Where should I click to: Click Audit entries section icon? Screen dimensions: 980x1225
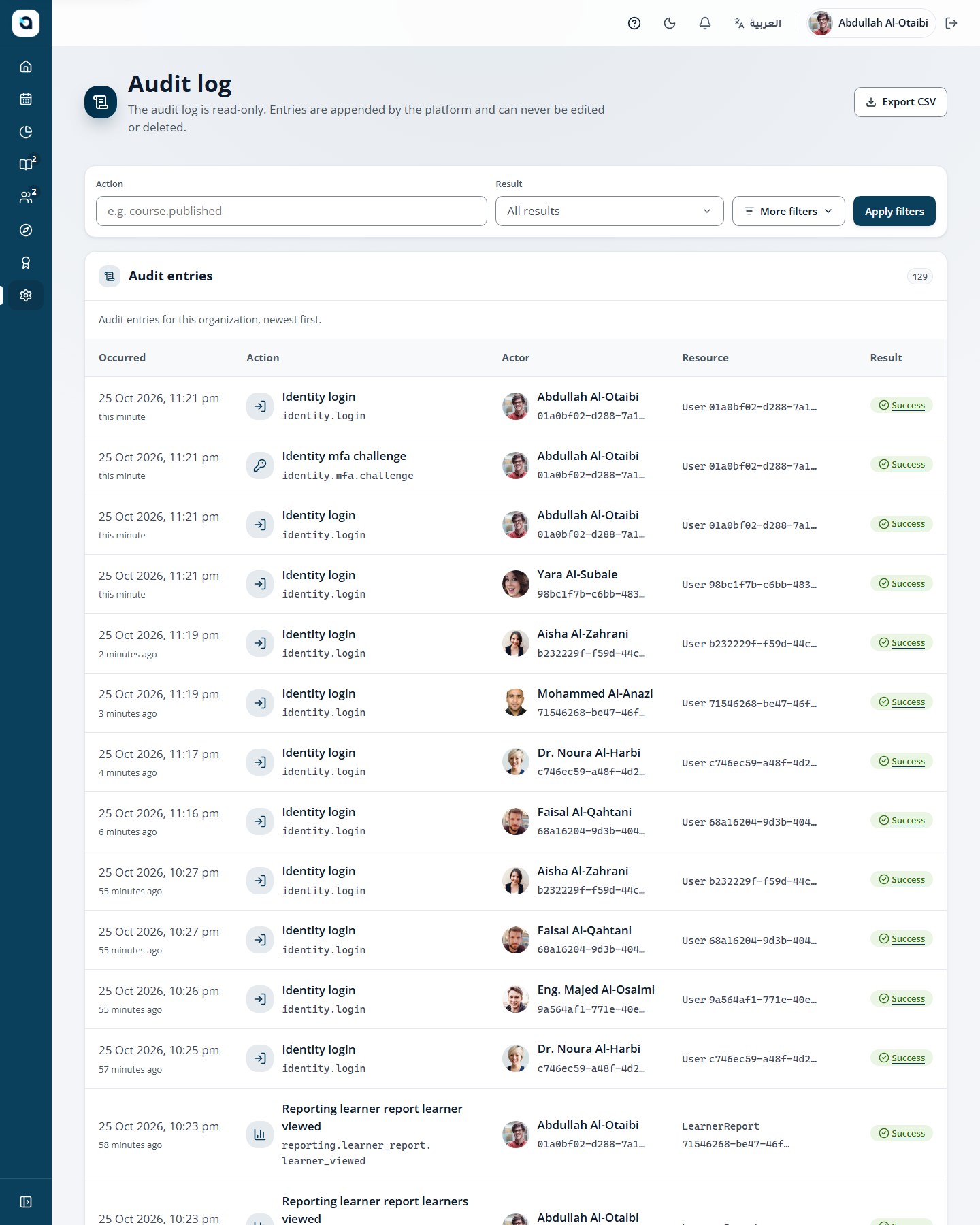(110, 276)
